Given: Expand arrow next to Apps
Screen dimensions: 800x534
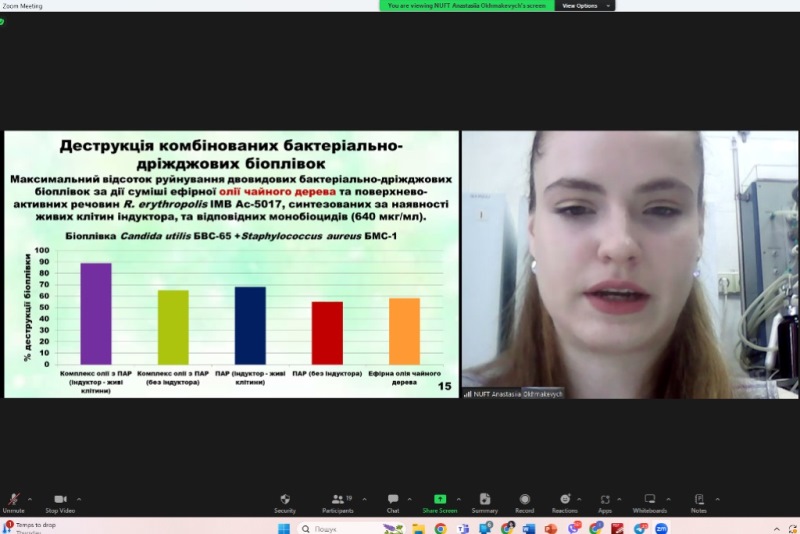Looking at the screenshot, I should (619, 499).
